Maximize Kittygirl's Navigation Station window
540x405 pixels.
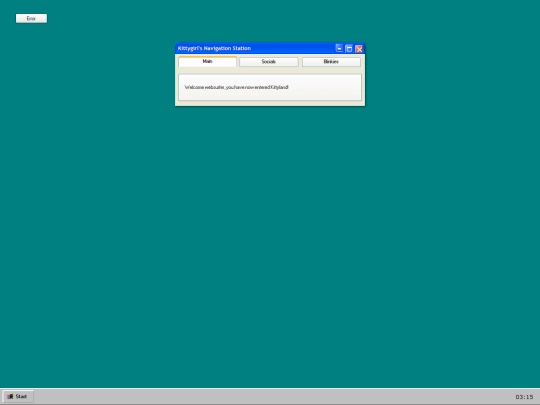(349, 49)
